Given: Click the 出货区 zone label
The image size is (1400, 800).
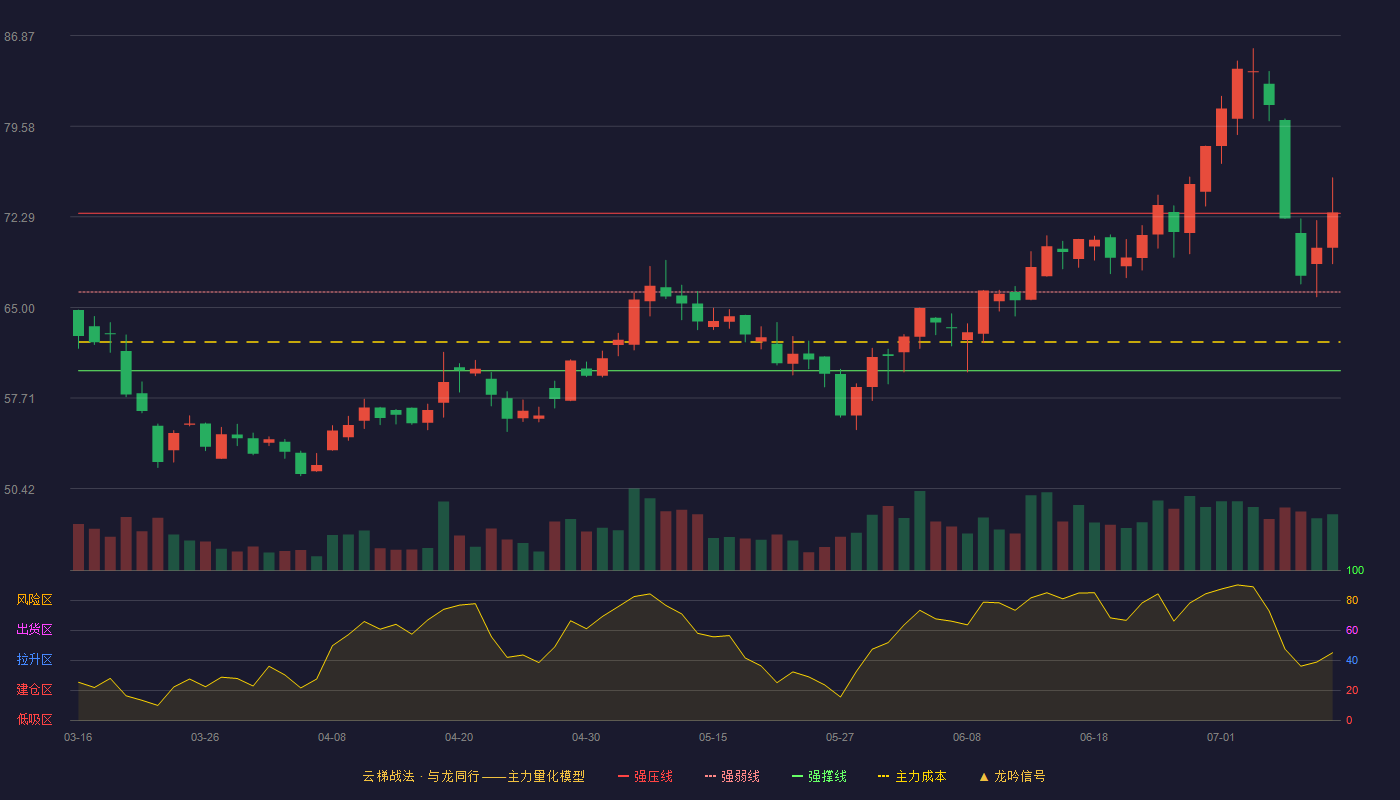Looking at the screenshot, I should (34, 630).
